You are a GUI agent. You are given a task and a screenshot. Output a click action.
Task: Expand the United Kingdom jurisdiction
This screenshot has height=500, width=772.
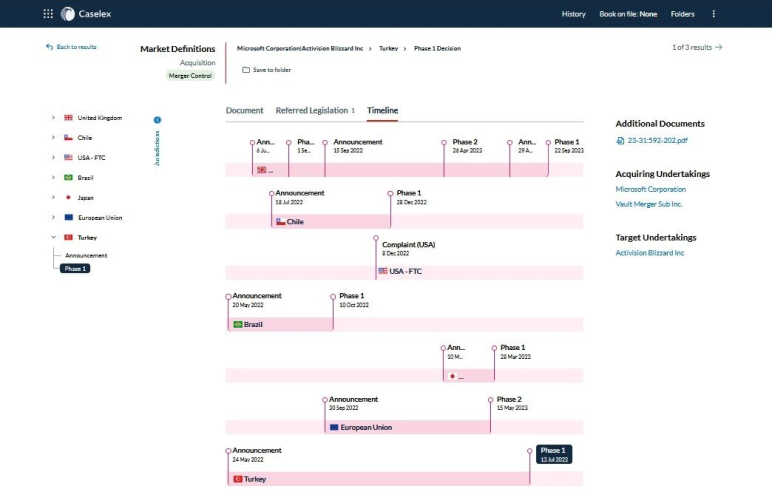point(54,118)
